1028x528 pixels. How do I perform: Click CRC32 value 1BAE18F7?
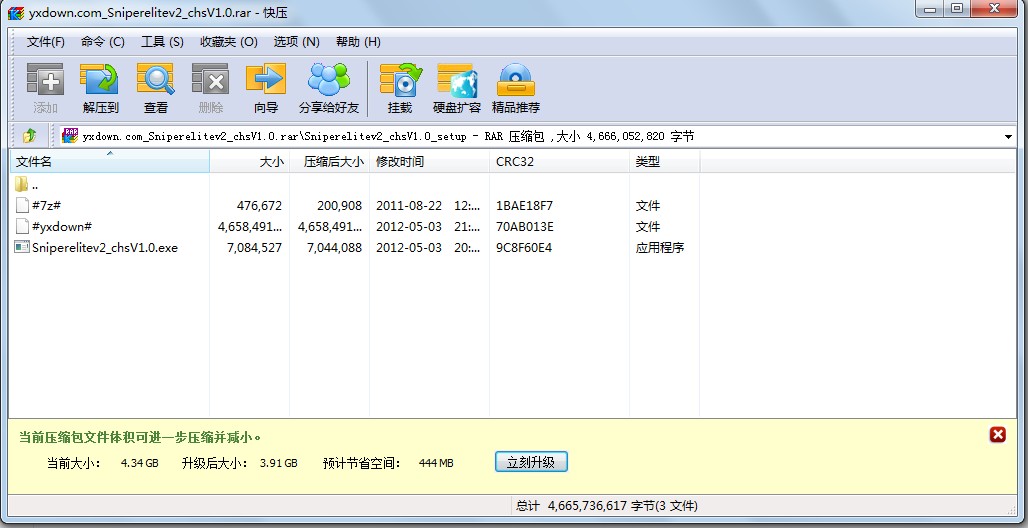[524, 205]
